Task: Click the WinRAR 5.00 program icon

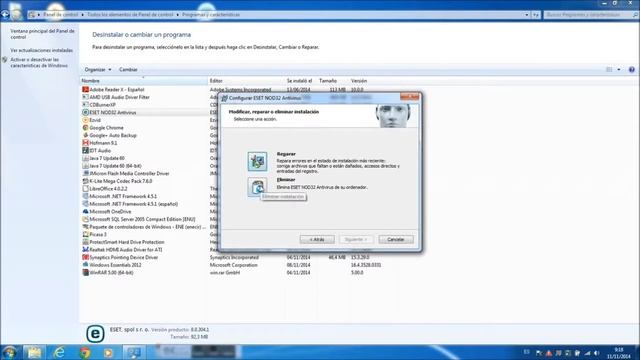Action: pyautogui.click(x=85, y=272)
